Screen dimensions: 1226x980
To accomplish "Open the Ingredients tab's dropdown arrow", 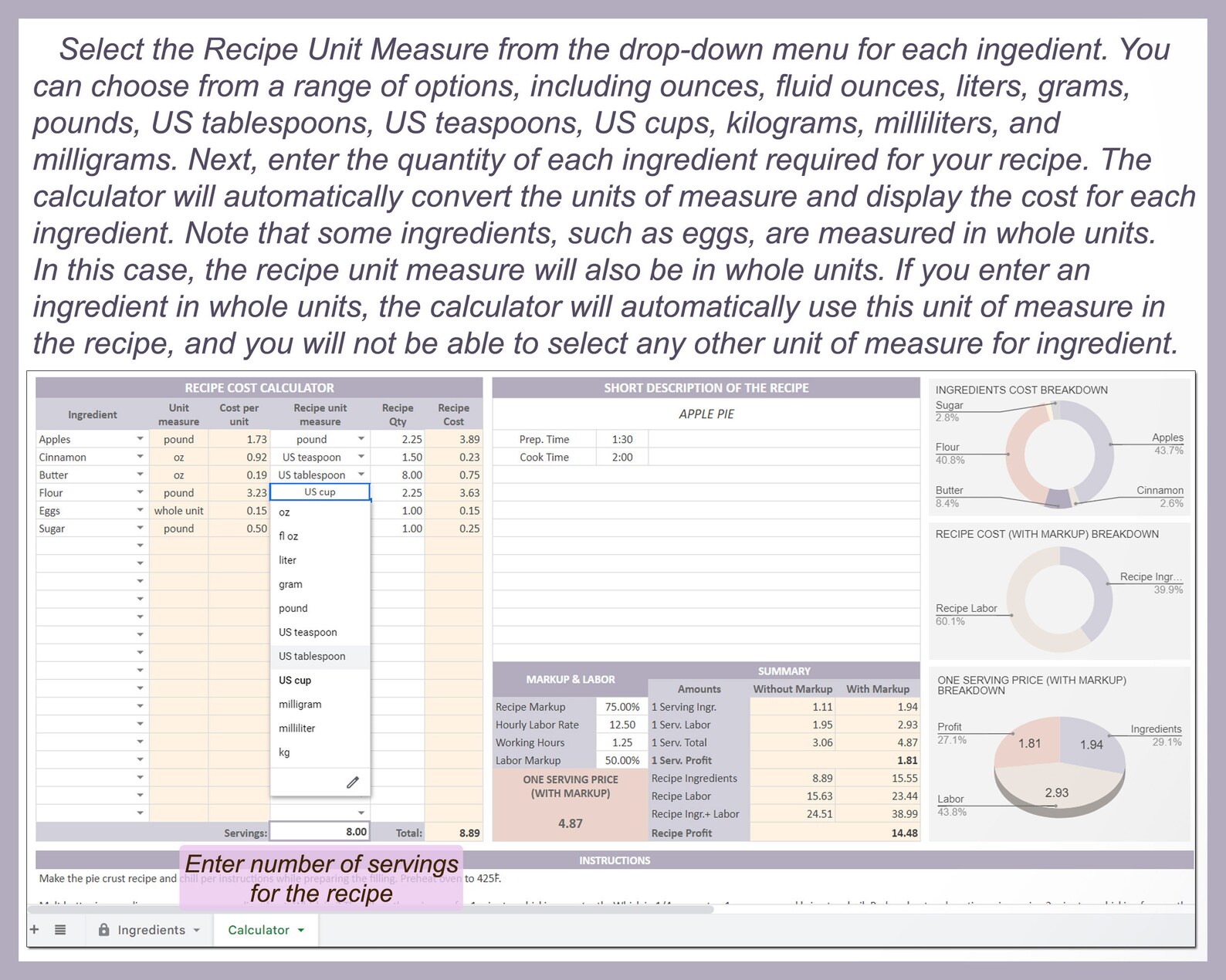I will coord(197,930).
